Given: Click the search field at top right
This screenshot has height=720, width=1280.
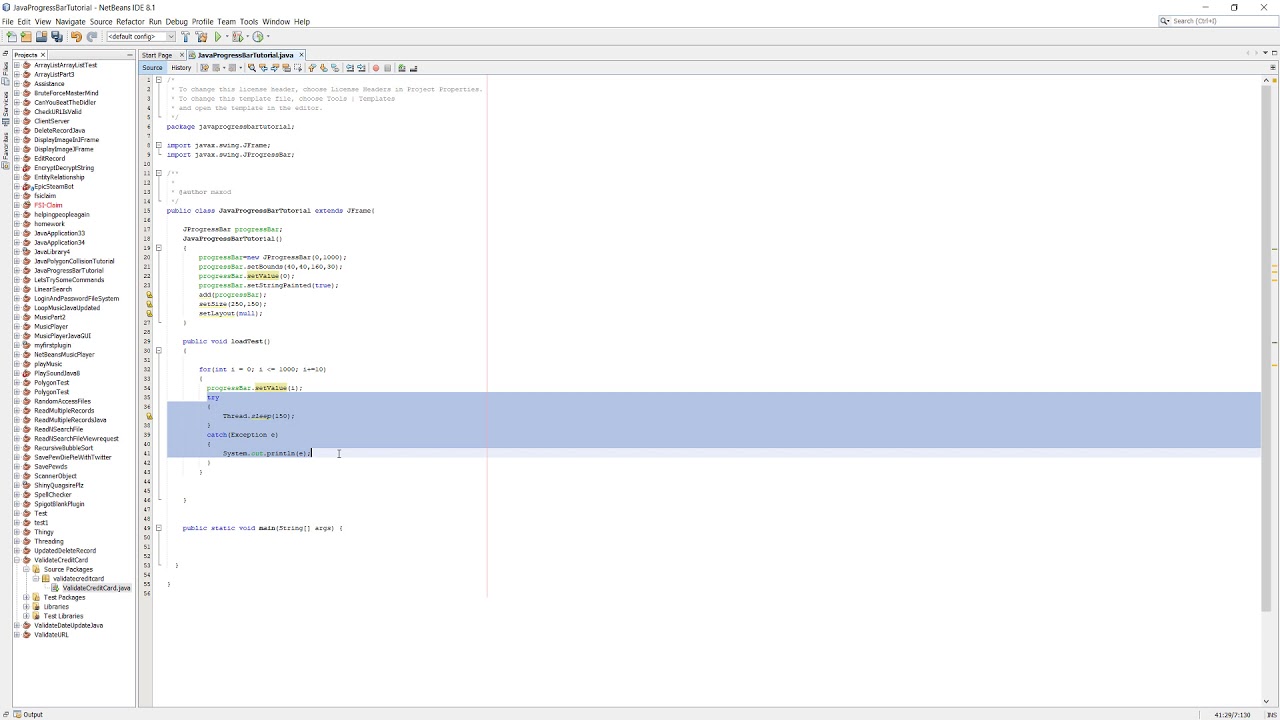Looking at the screenshot, I should tap(1217, 21).
